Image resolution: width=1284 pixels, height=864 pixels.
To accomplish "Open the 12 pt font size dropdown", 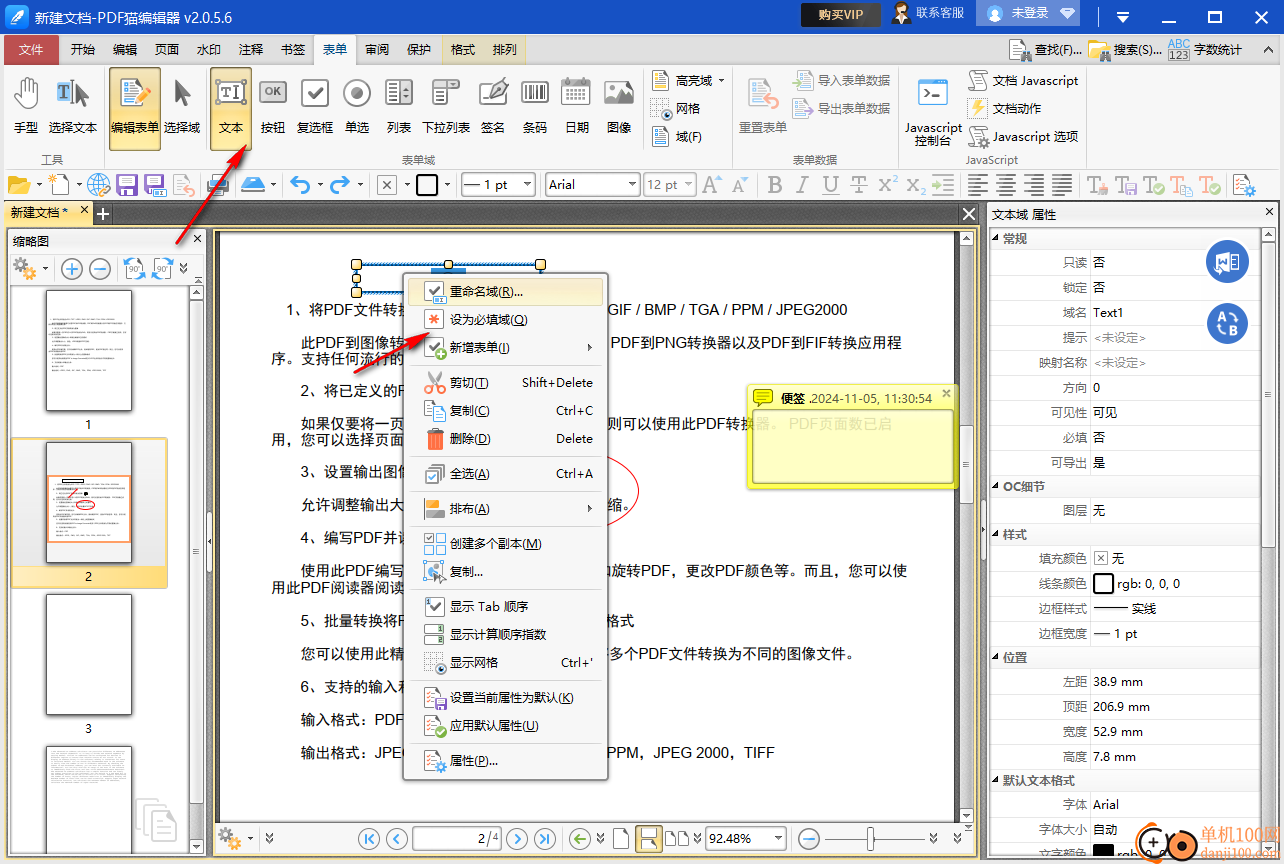I will tap(688, 185).
